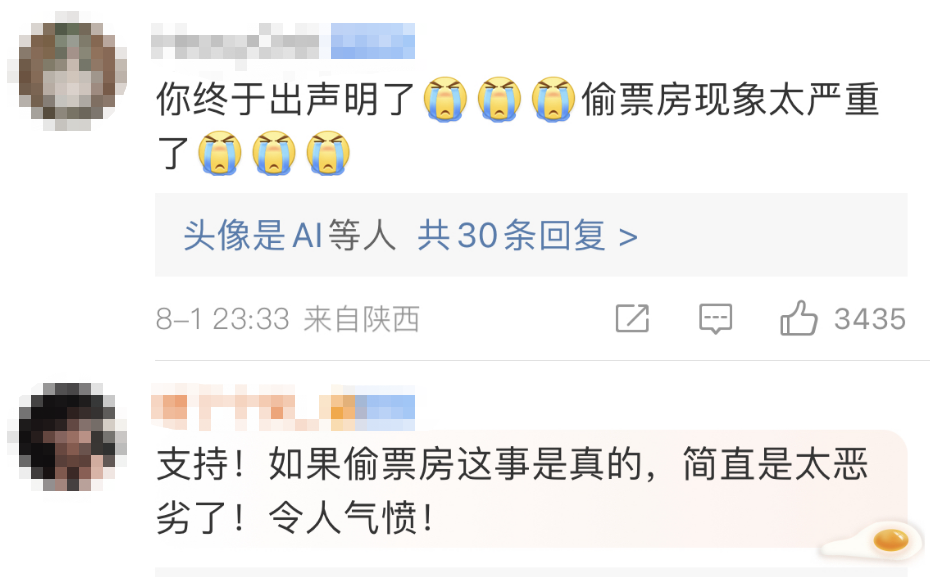Click the crying emoji right after 你终于出声明了
The height and width of the screenshot is (577, 930).
click(445, 99)
